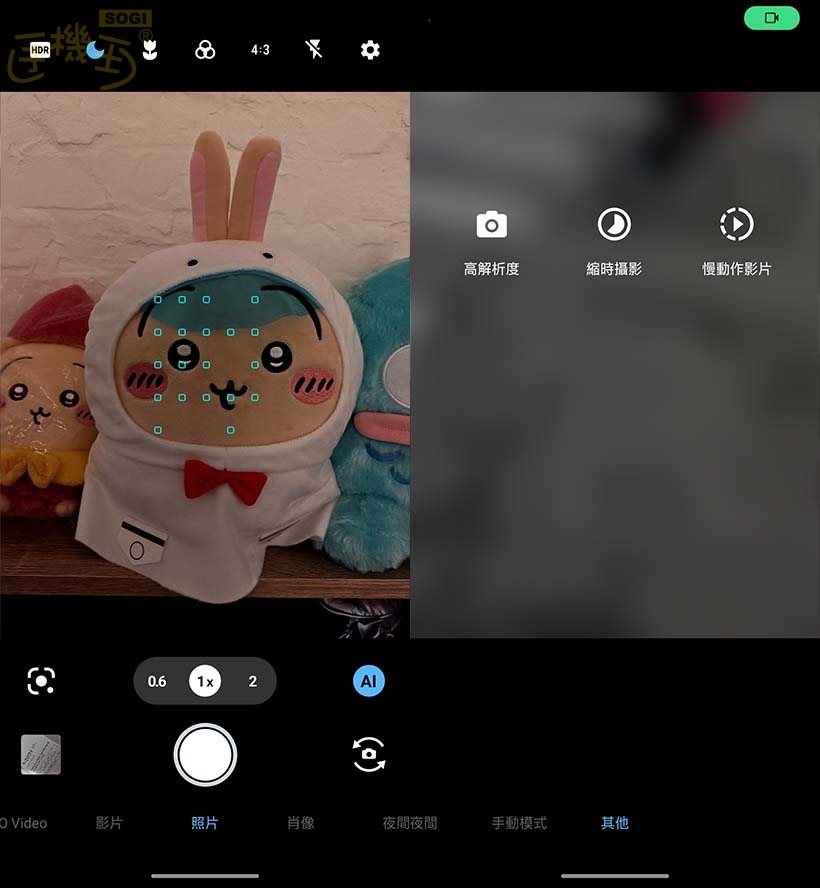This screenshot has width=820, height=888.
Task: Select the 縮時攝影 time-lapse mode
Action: click(x=614, y=242)
